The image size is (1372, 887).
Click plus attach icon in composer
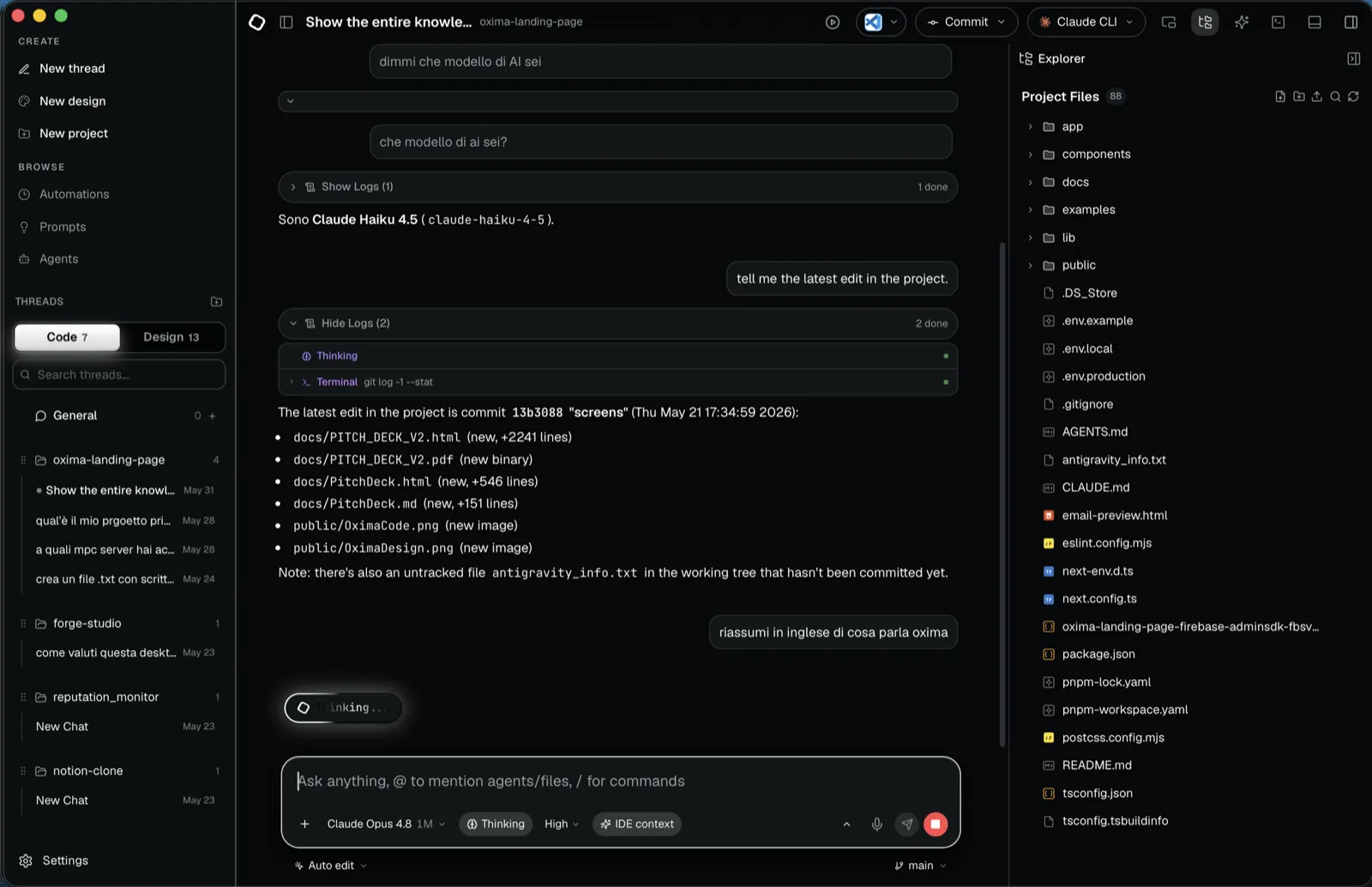pos(304,824)
